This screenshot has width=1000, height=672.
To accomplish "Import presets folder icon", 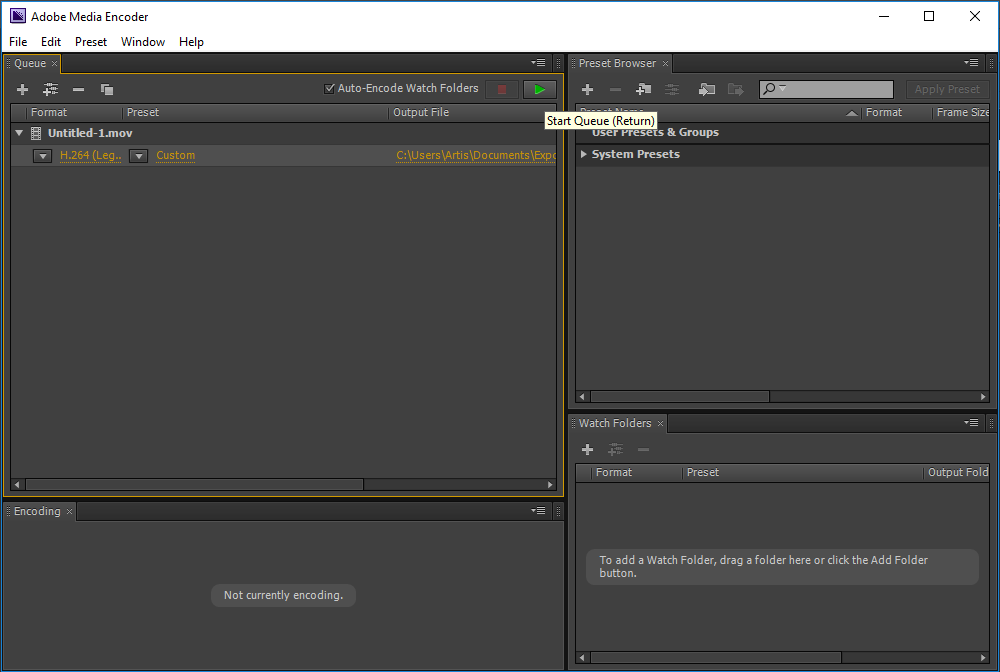I will (707, 89).
